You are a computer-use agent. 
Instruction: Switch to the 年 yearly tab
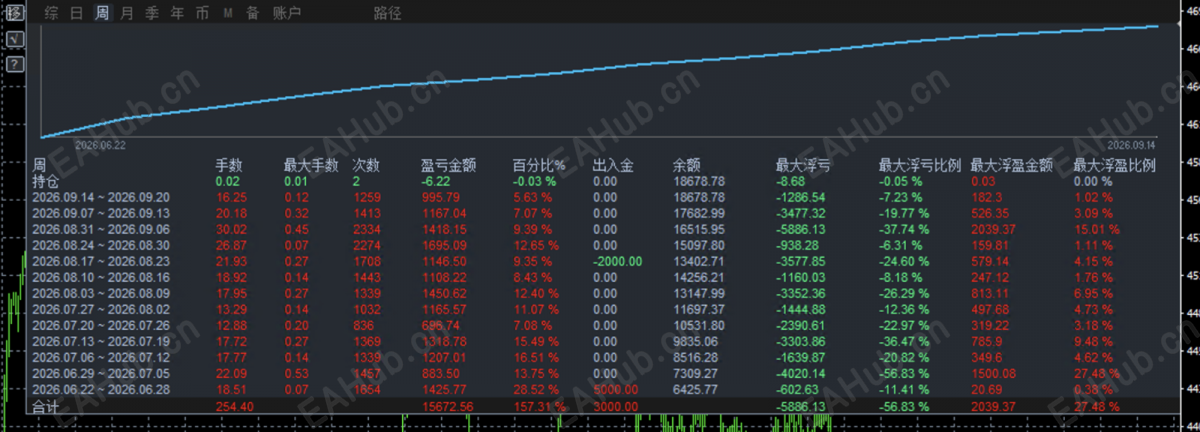pyautogui.click(x=177, y=13)
